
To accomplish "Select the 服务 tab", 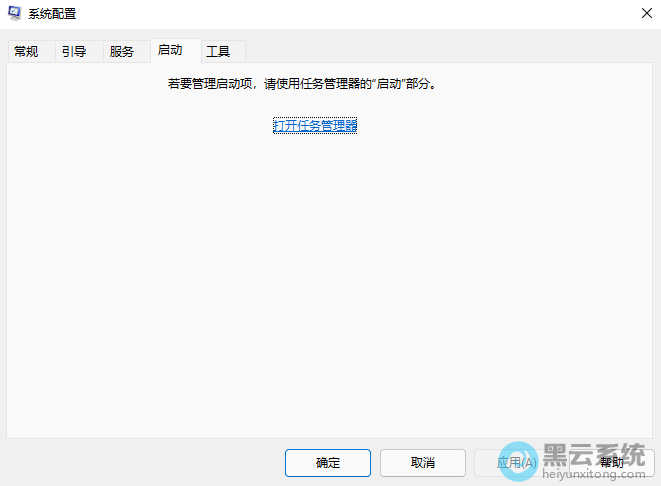I will click(121, 52).
